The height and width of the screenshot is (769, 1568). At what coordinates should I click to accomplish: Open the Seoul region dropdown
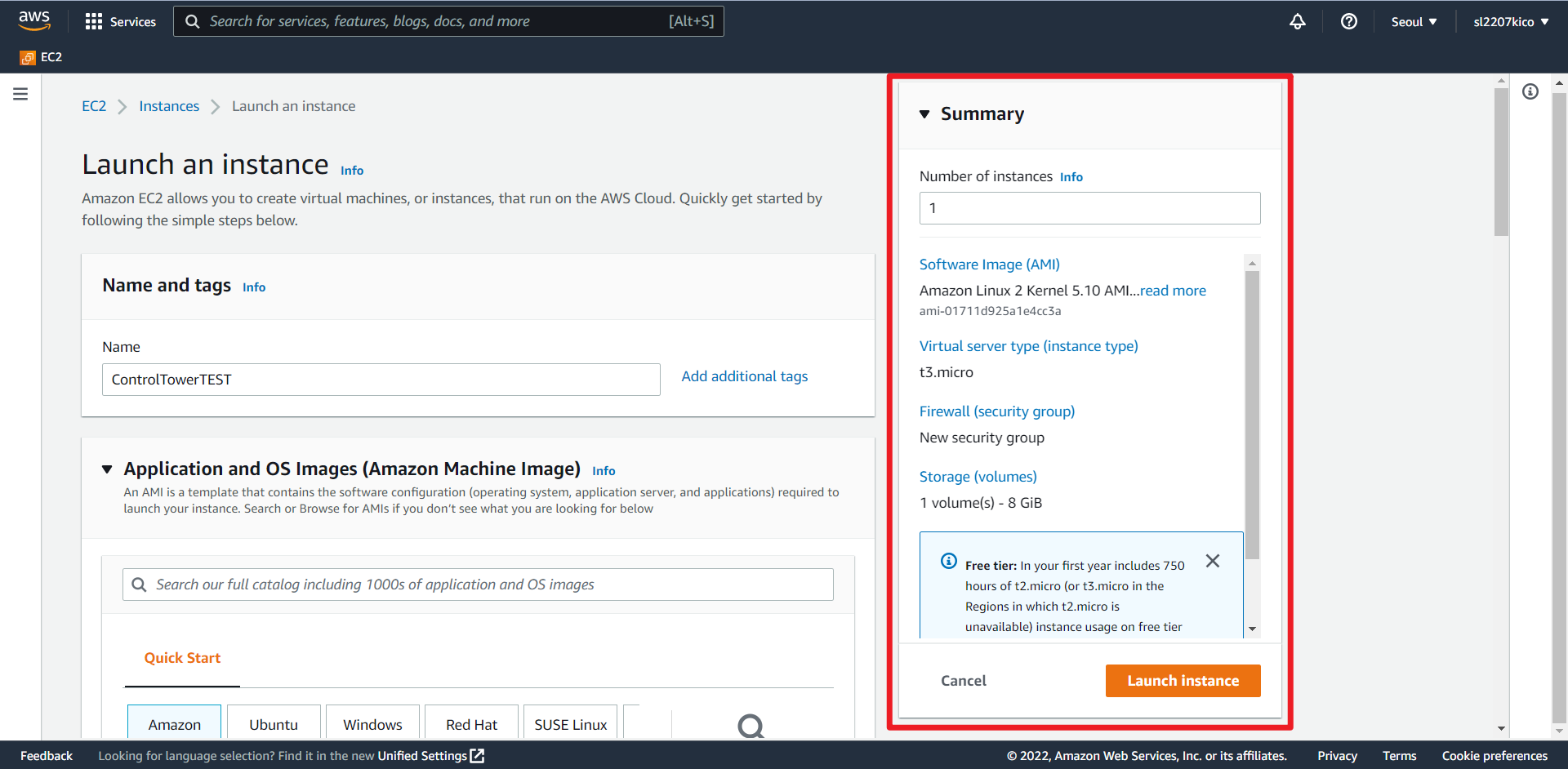1414,22
